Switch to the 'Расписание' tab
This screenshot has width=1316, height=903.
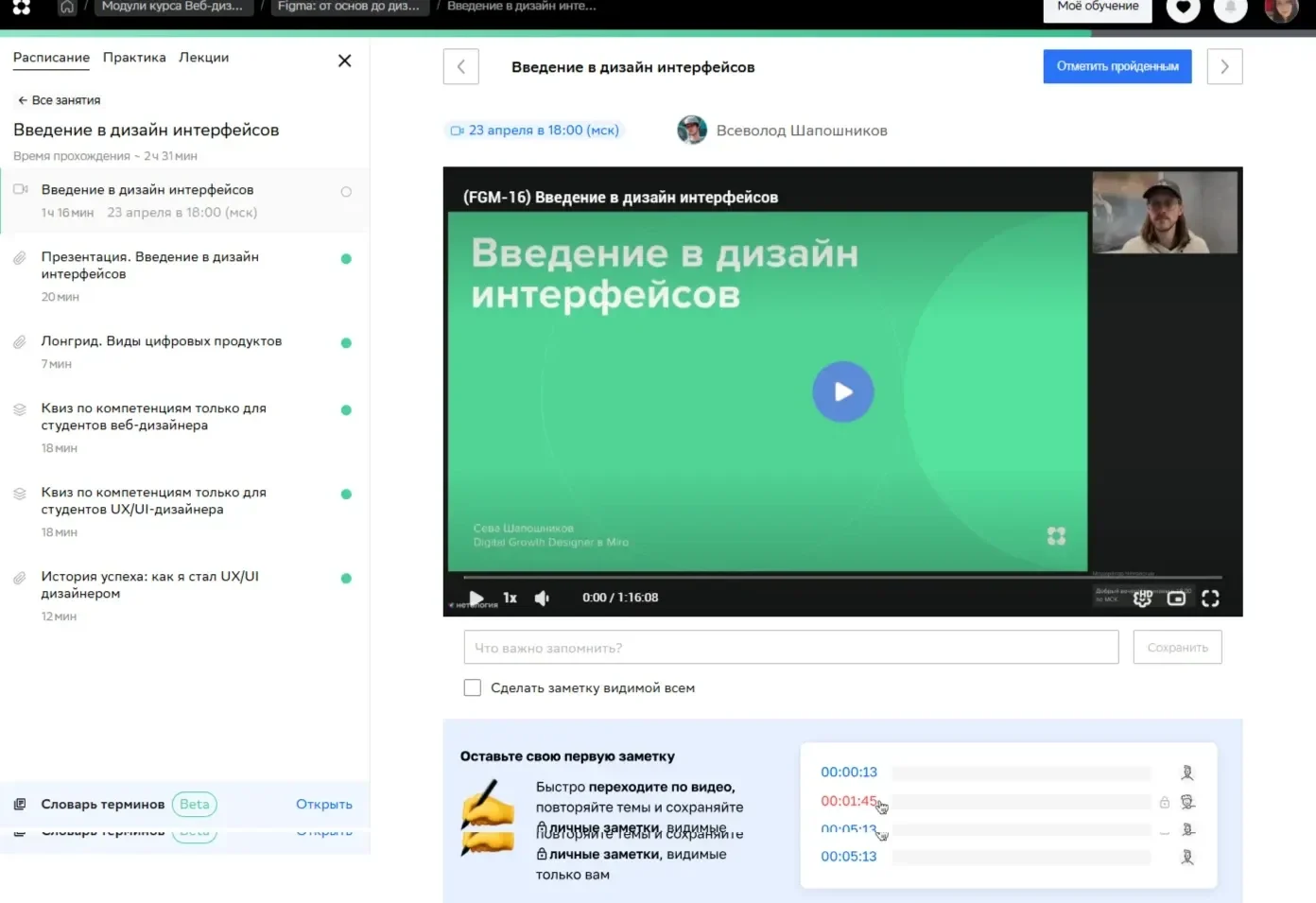pyautogui.click(x=51, y=58)
